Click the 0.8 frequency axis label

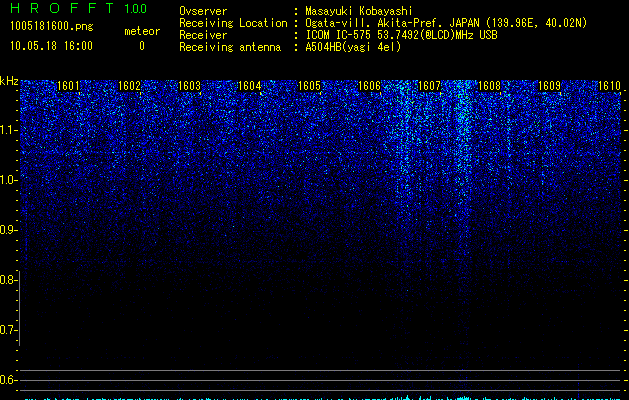8,280
